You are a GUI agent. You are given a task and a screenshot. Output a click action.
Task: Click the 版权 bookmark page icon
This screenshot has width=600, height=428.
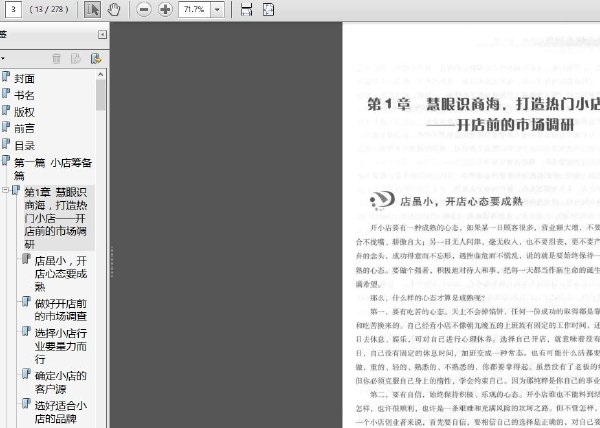coord(6,110)
